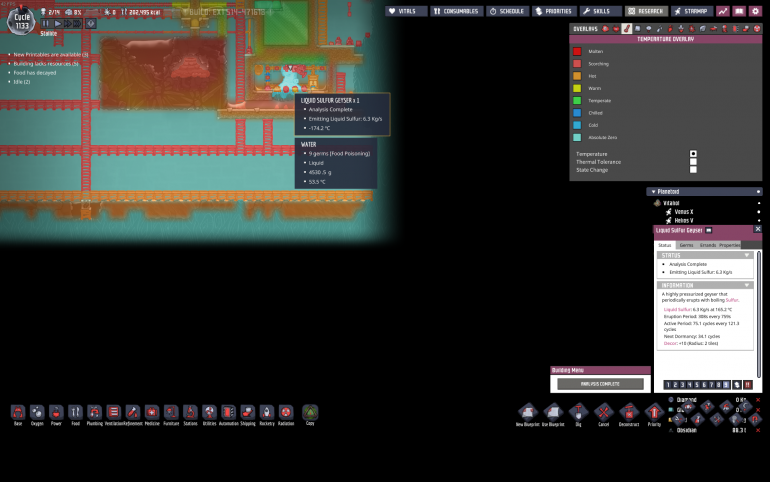Screen dimensions: 770x482
Task: Open the Furniture build category
Action: click(x=171, y=413)
